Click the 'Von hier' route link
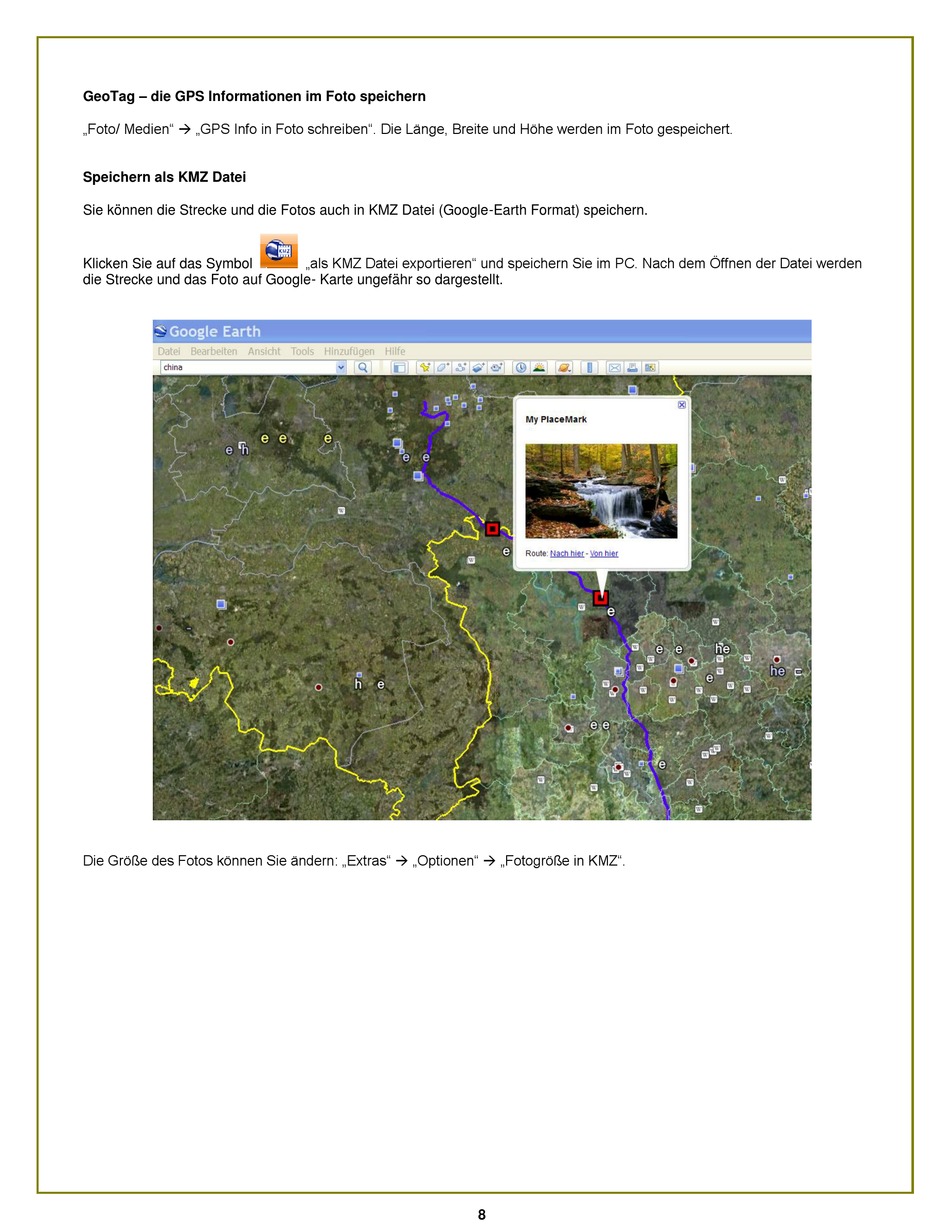The height and width of the screenshot is (1229, 950). [x=604, y=553]
